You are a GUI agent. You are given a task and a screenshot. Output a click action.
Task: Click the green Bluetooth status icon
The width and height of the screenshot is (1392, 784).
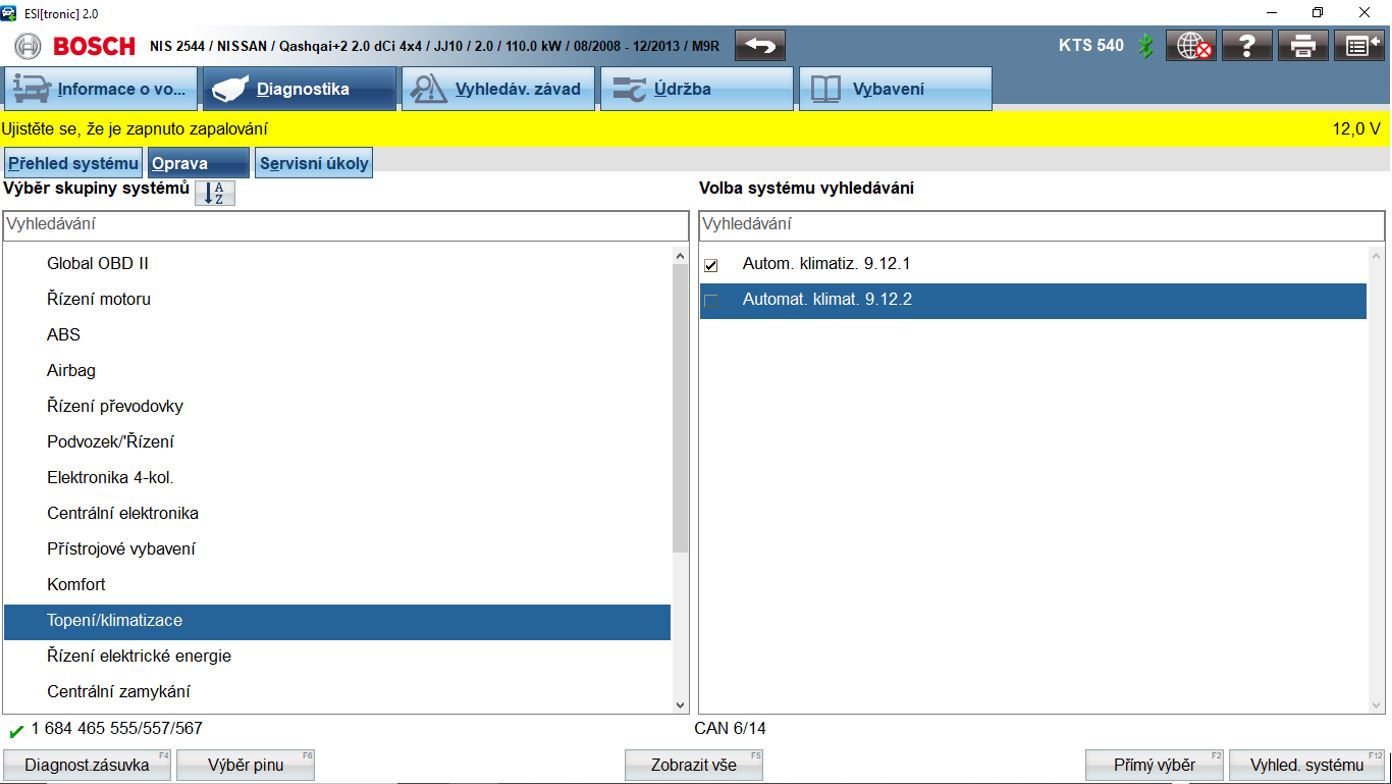[1147, 46]
